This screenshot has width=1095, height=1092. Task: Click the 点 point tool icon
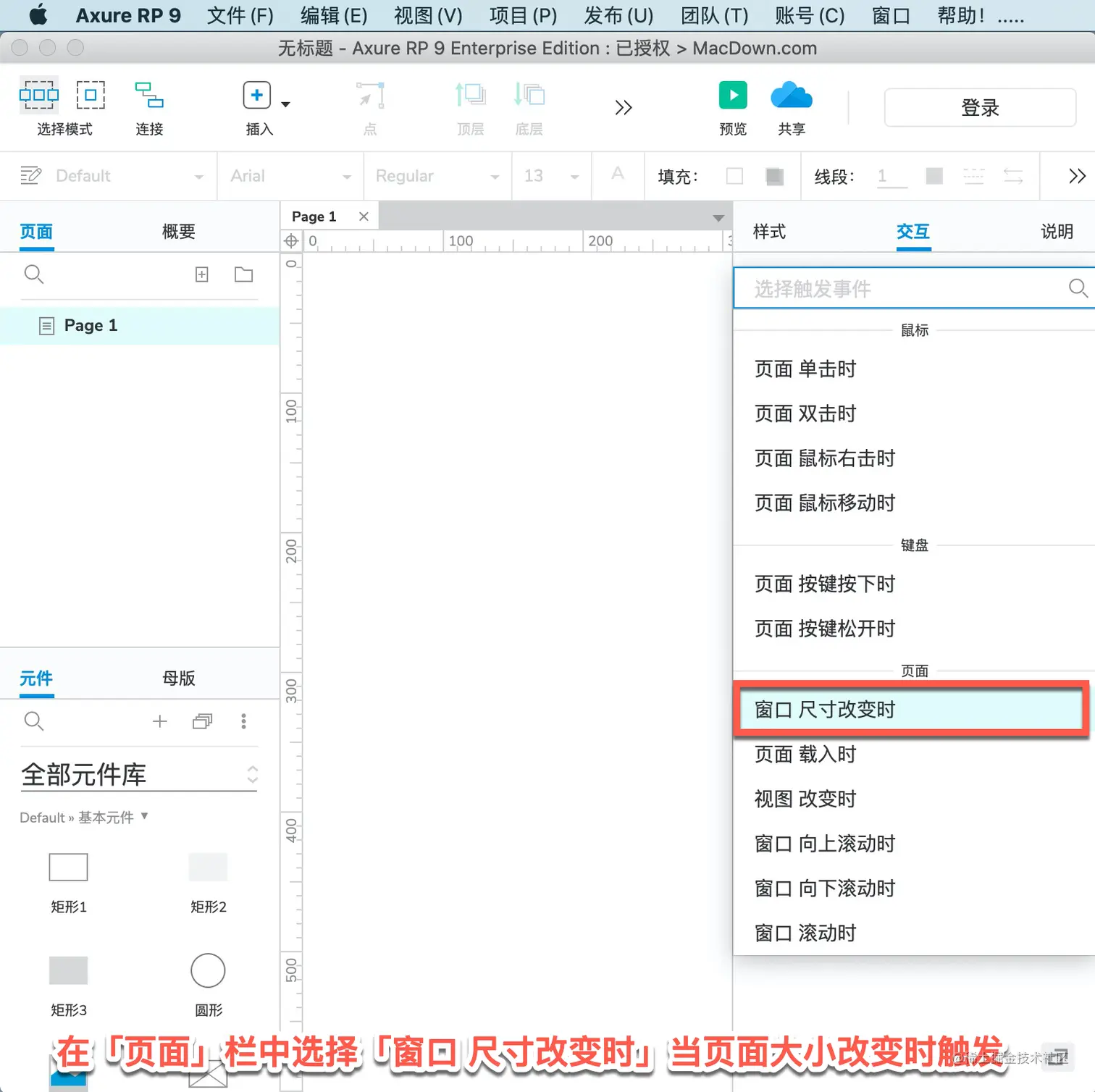click(x=370, y=95)
